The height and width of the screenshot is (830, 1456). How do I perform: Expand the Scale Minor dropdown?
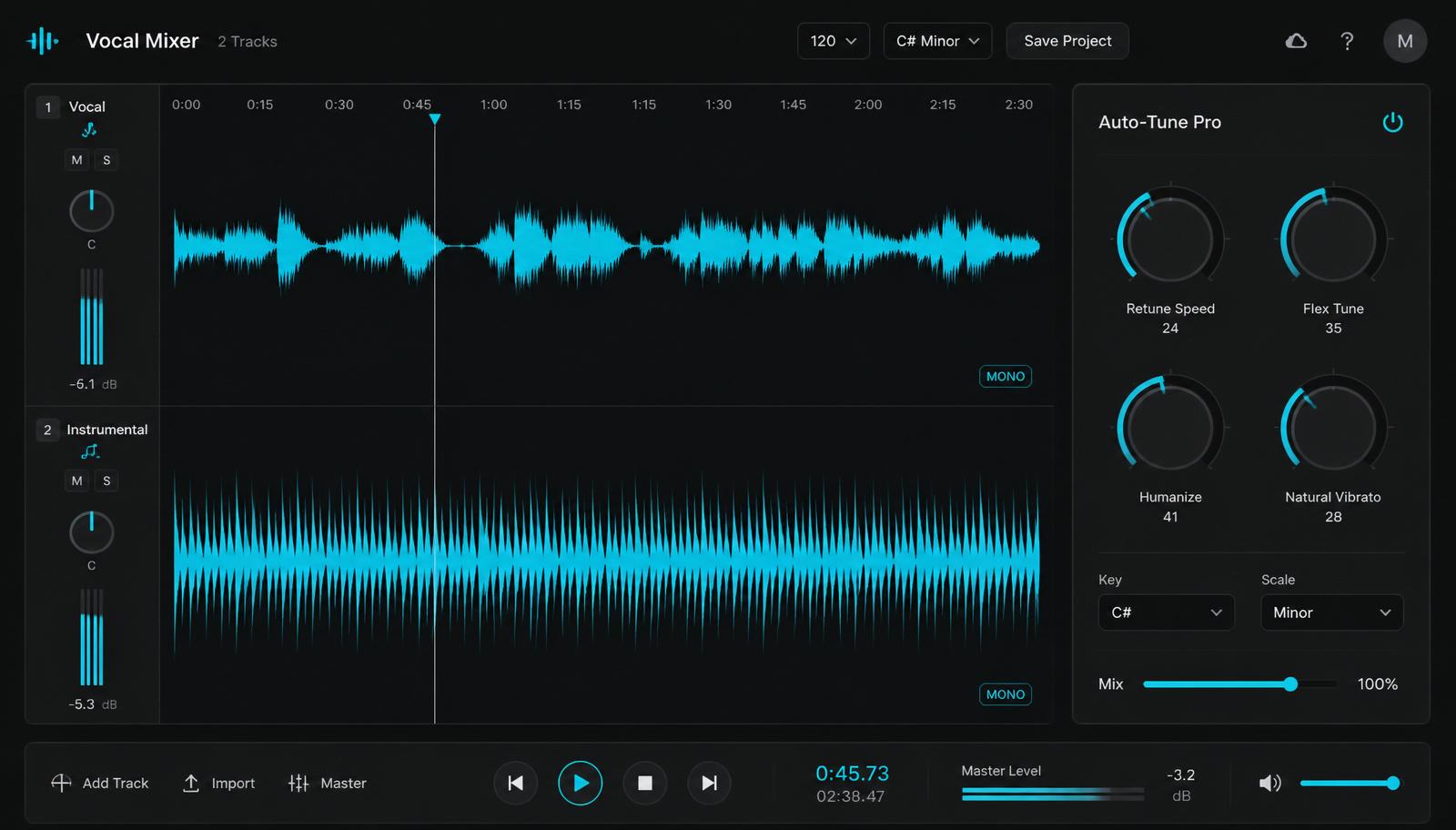(1332, 612)
